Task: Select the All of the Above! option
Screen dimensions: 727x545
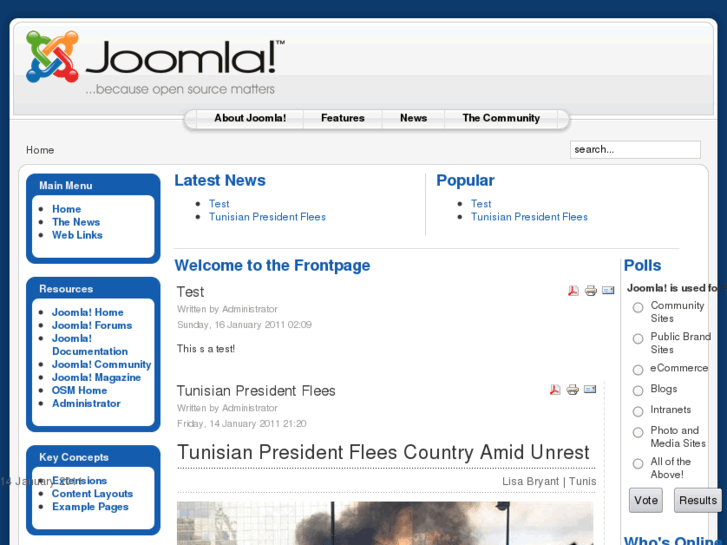Action: pos(638,463)
